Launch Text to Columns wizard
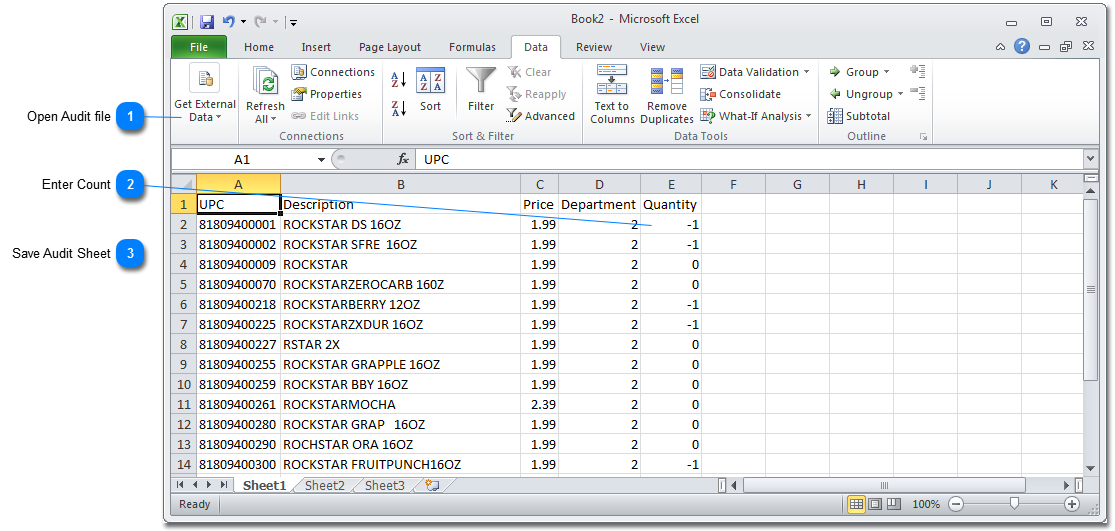This screenshot has height=531, width=1115. click(x=612, y=94)
